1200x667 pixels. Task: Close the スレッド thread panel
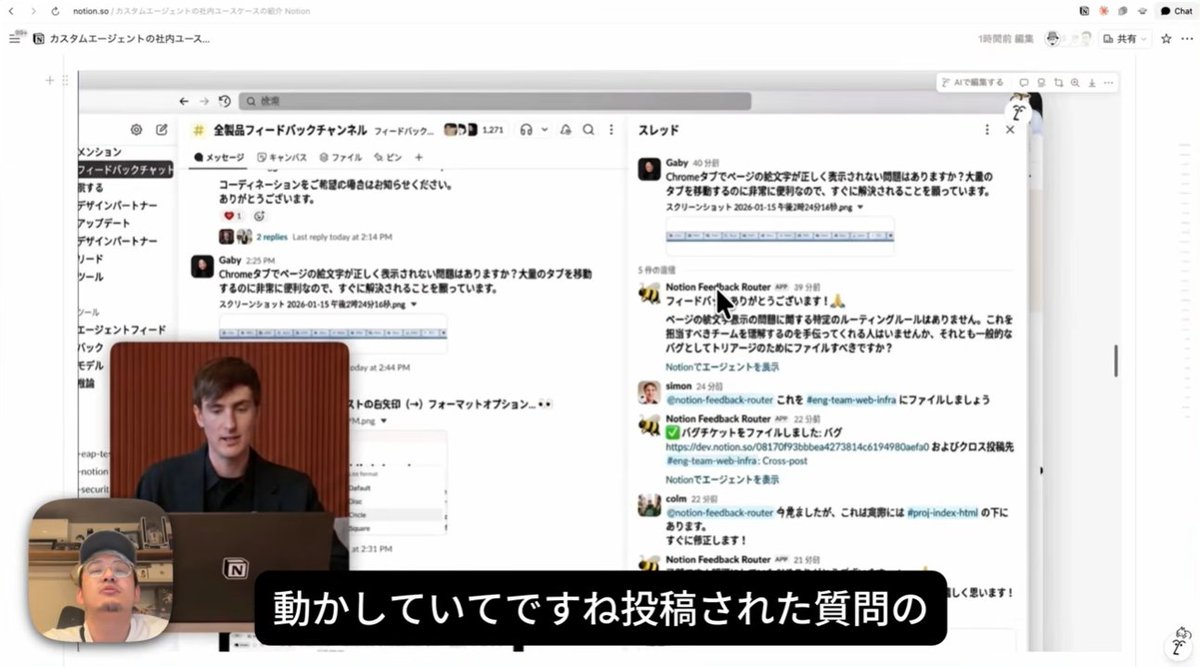tap(1010, 130)
